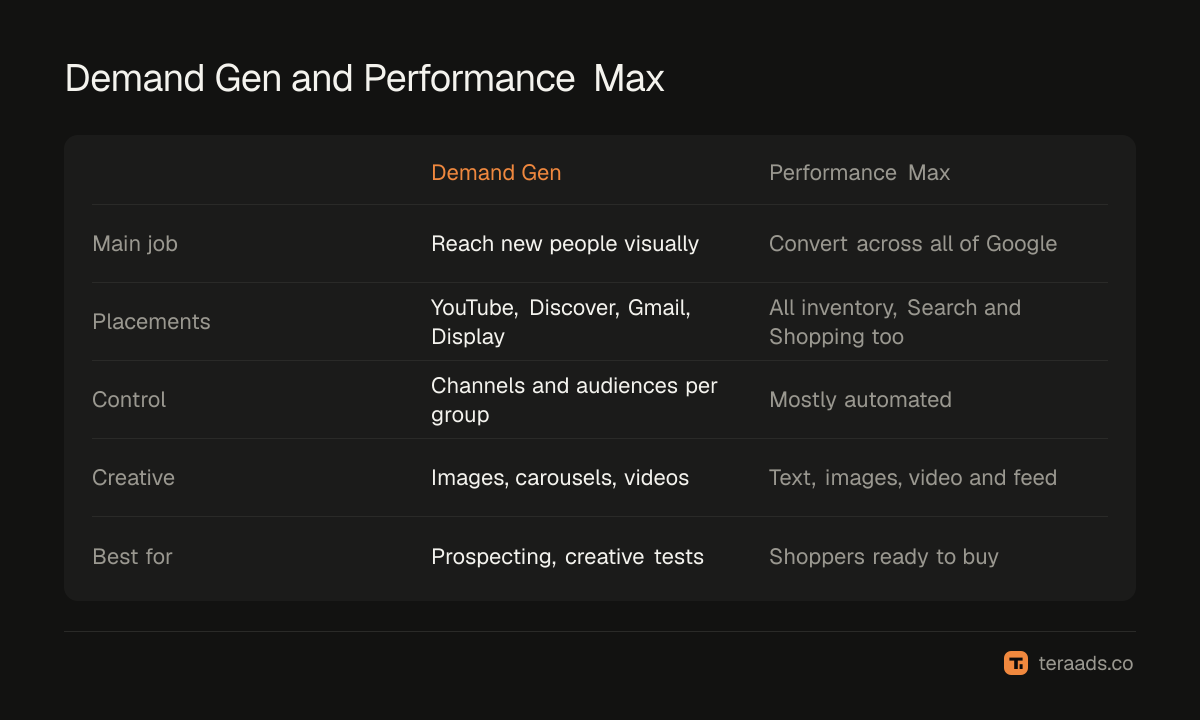Viewport: 1200px width, 720px height.
Task: Select the 'Control' row label
Action: coord(129,400)
